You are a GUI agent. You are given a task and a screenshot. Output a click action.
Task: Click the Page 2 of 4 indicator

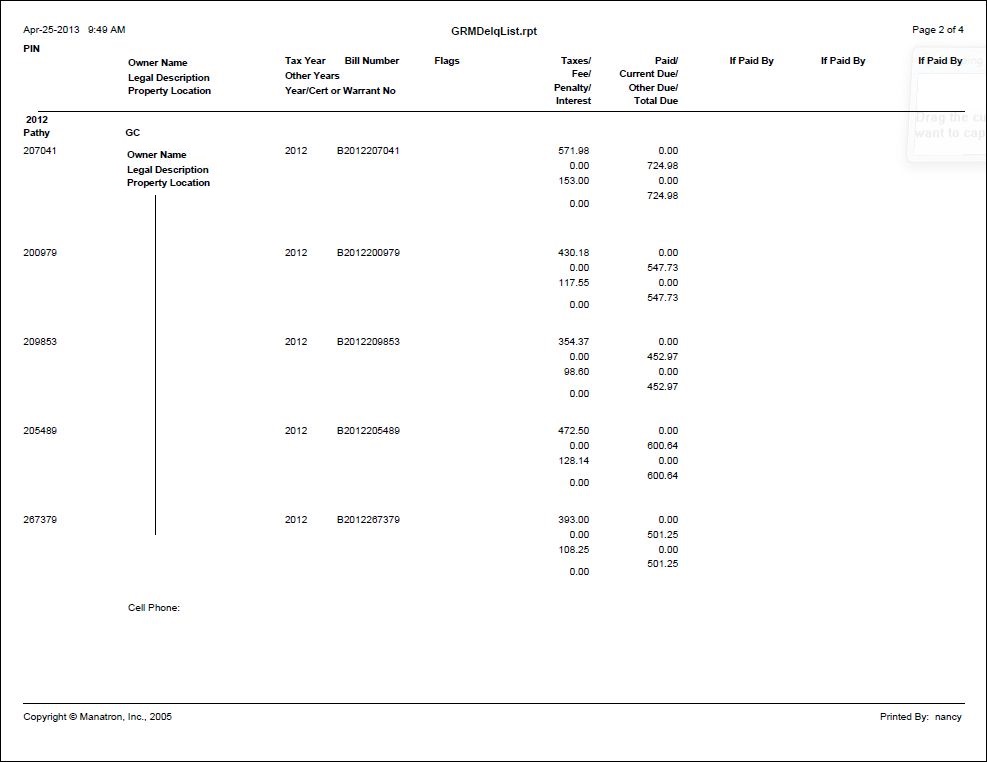point(937,30)
